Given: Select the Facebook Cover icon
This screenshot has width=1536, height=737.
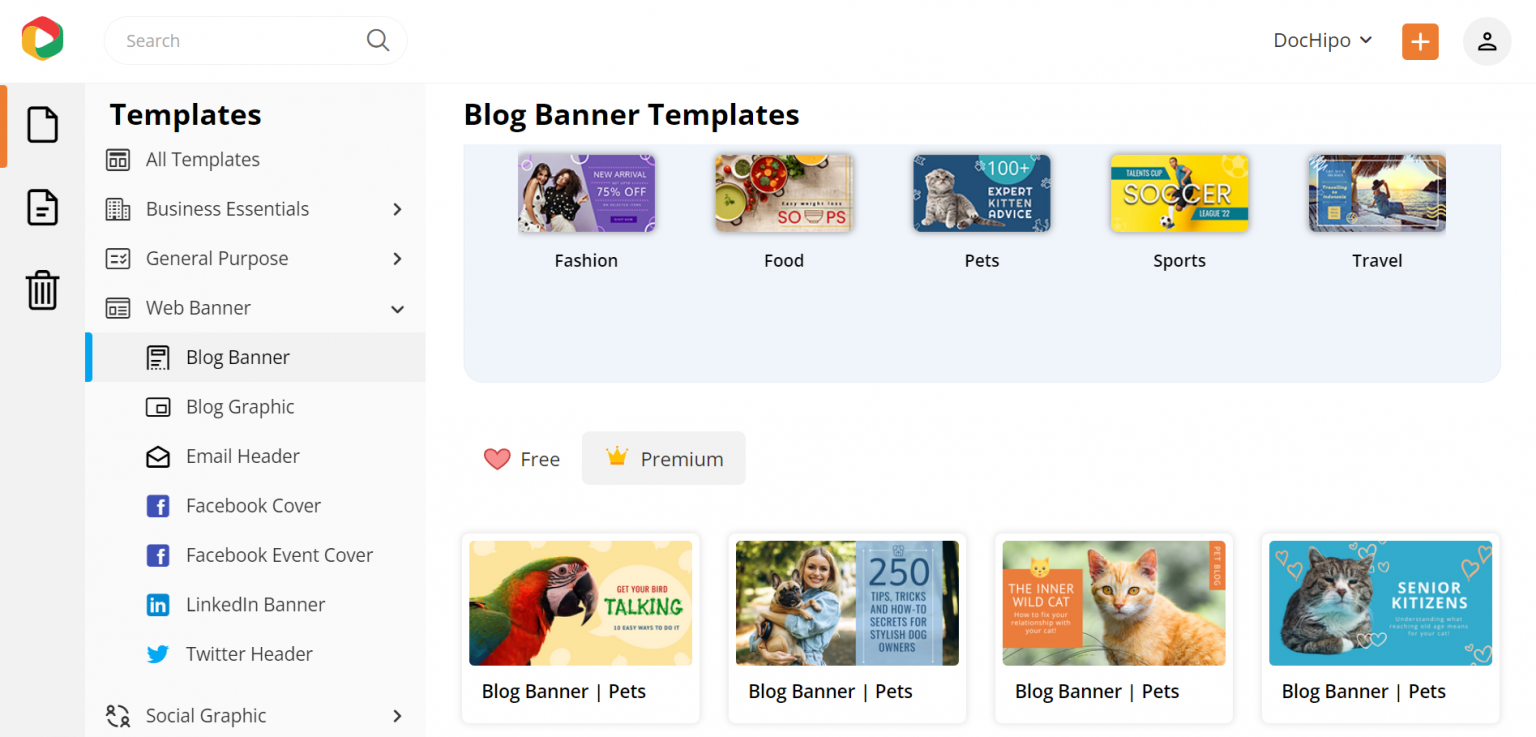Looking at the screenshot, I should click(x=158, y=505).
